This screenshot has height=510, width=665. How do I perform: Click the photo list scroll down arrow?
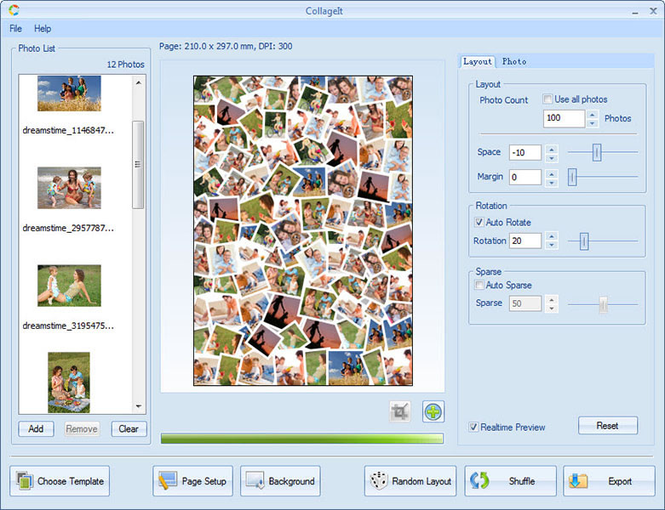pyautogui.click(x=138, y=406)
